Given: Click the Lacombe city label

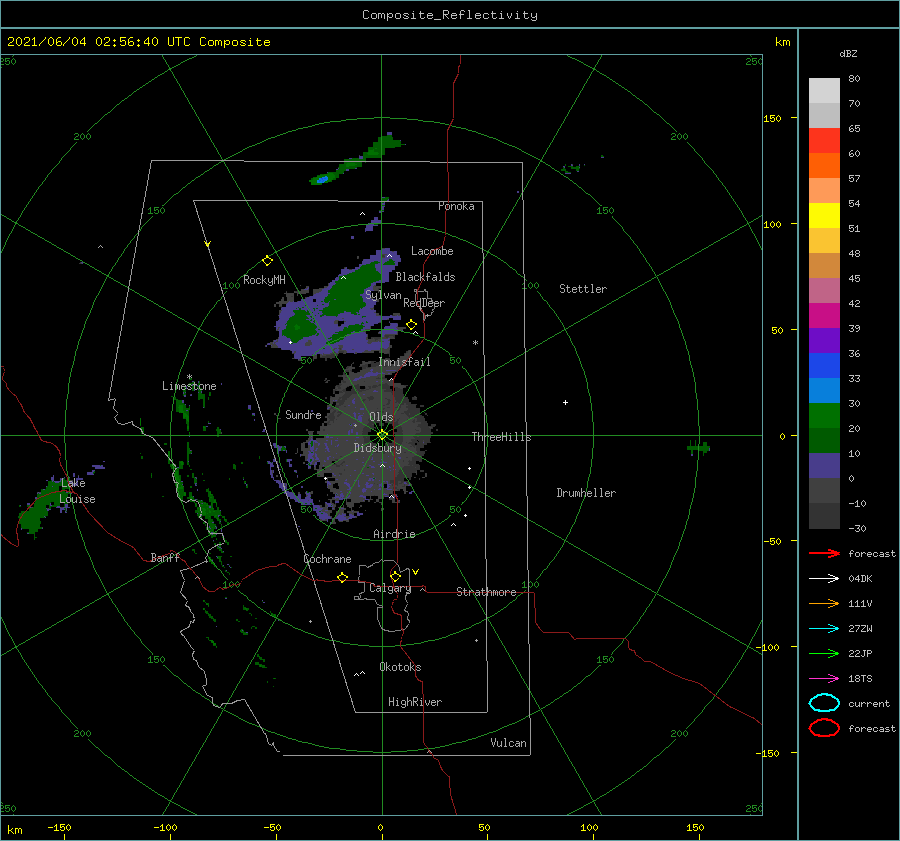Looking at the screenshot, I should [432, 251].
